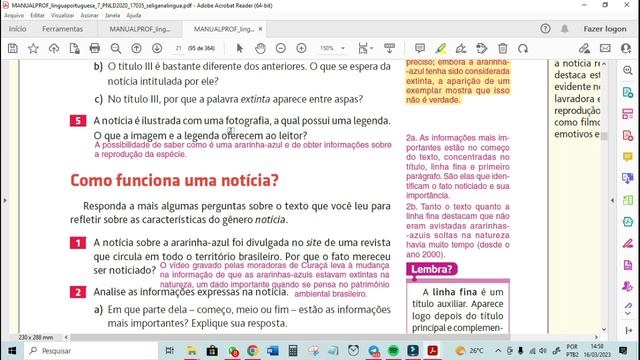Open the find text magnifier icon
The width and height of the screenshot is (640, 360).
tap(116, 48)
